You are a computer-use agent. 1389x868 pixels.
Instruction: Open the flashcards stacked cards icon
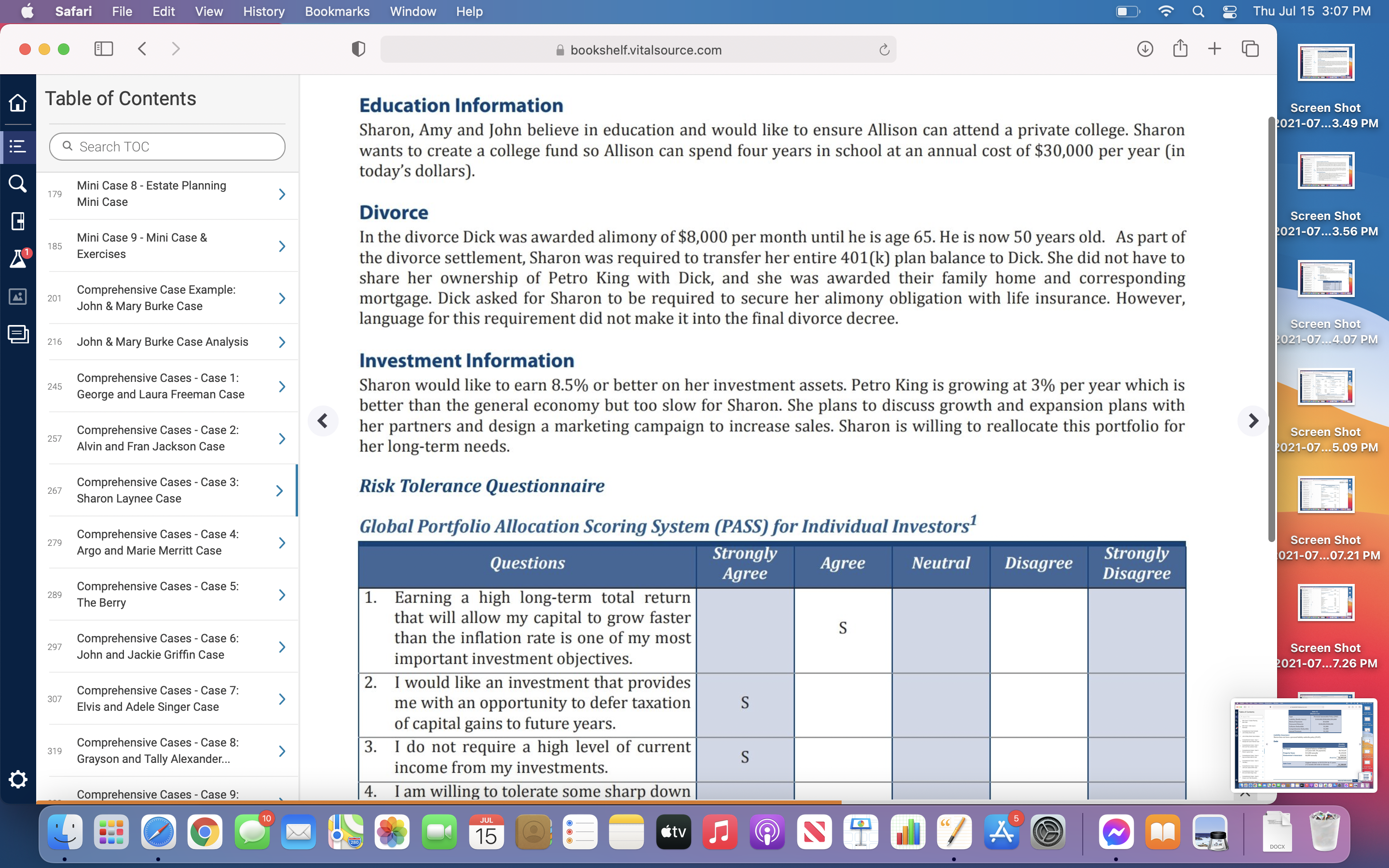point(18,334)
